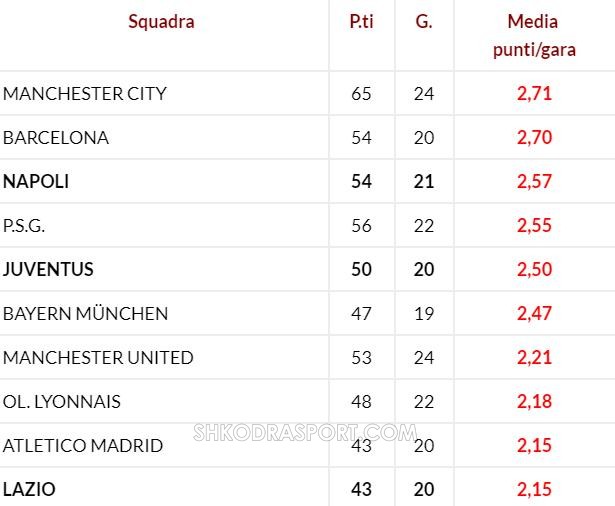The image size is (615, 506).
Task: Click the ATLETICO MADRID team name
Action: [83, 446]
